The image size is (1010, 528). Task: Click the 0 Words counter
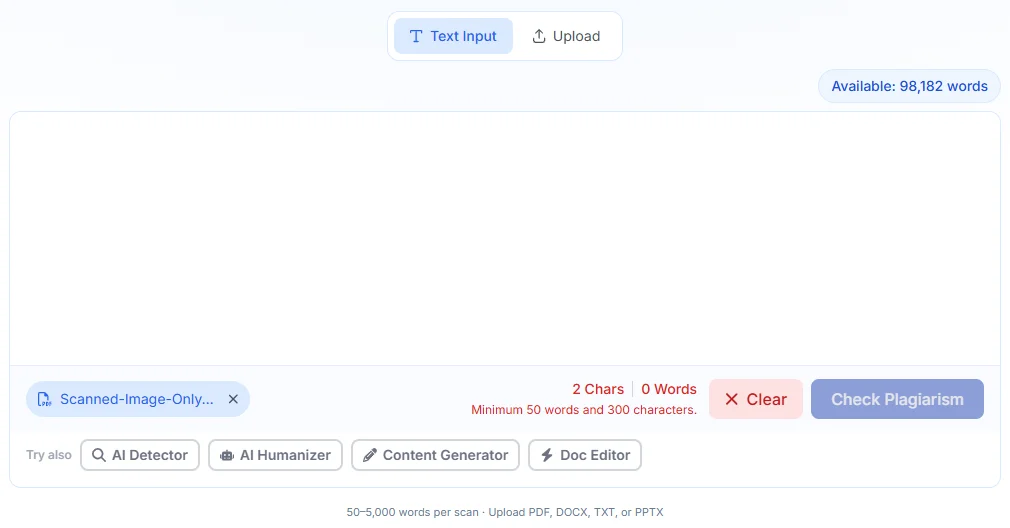pyautogui.click(x=669, y=389)
